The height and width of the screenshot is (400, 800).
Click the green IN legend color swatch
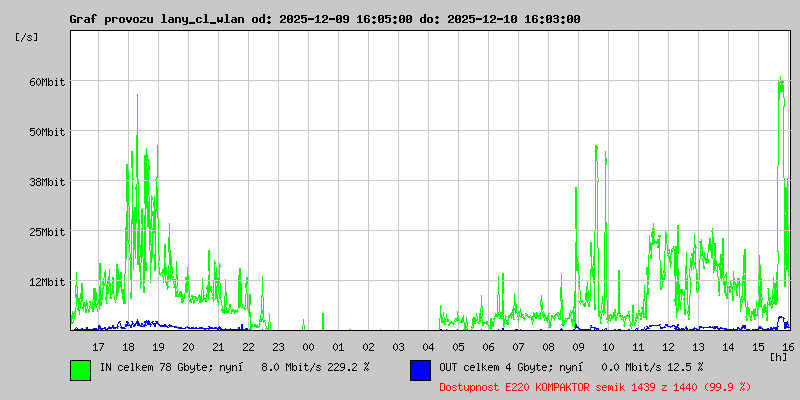[x=81, y=370]
